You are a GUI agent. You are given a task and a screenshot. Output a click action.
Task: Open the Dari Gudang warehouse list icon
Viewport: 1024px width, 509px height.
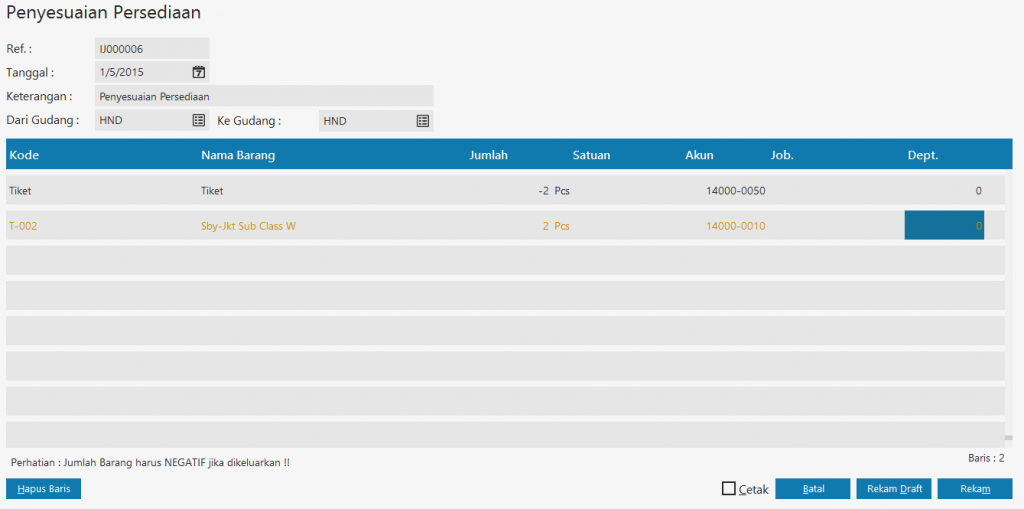(199, 120)
